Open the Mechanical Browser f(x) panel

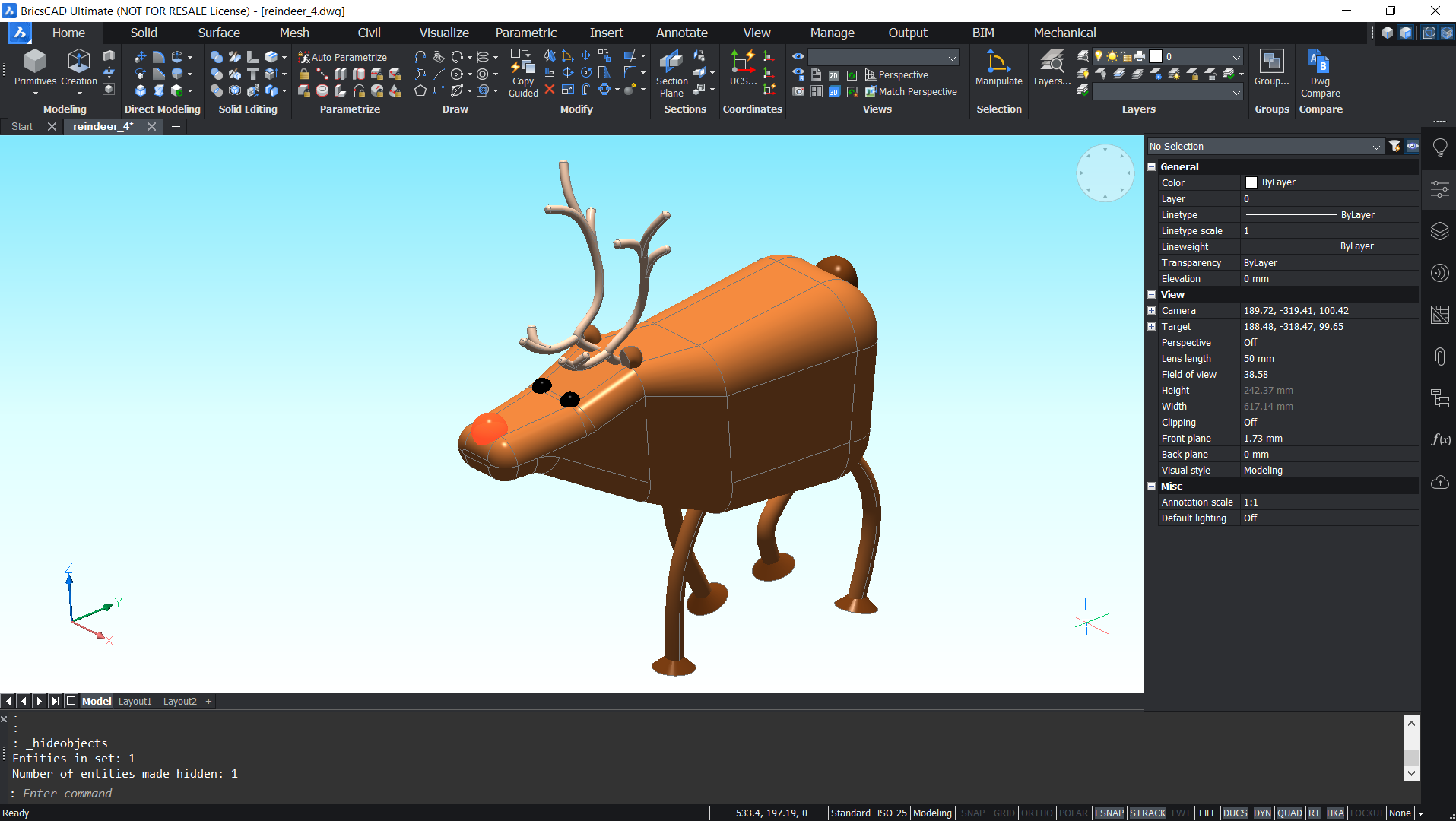pos(1439,439)
